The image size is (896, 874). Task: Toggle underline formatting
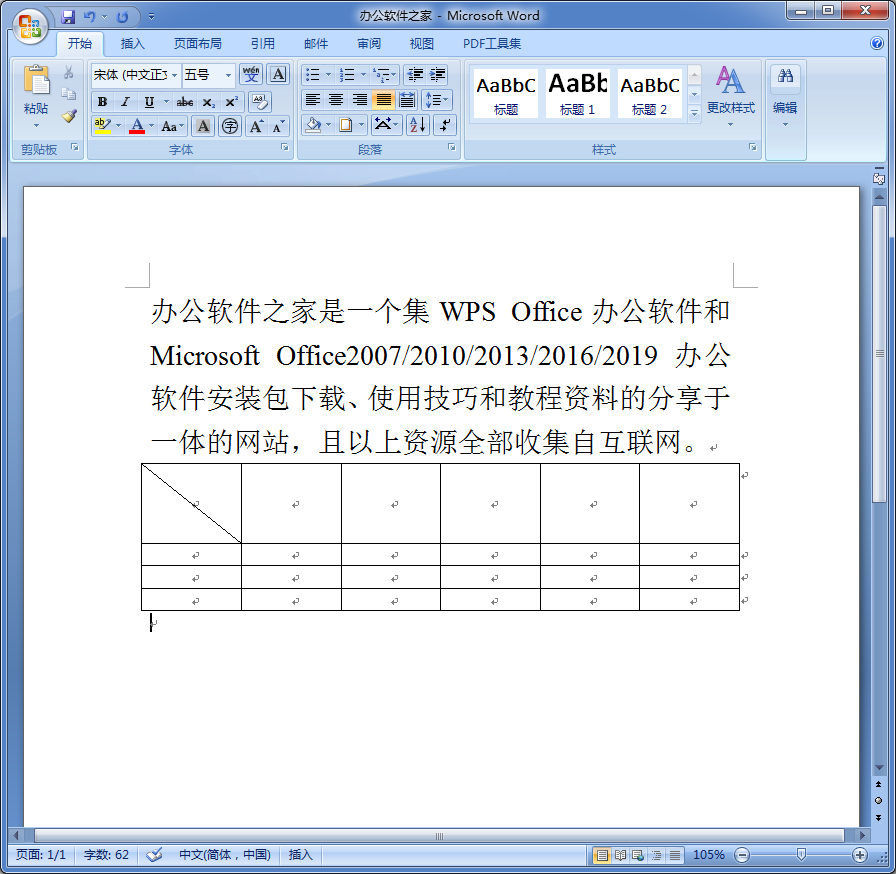tap(149, 102)
